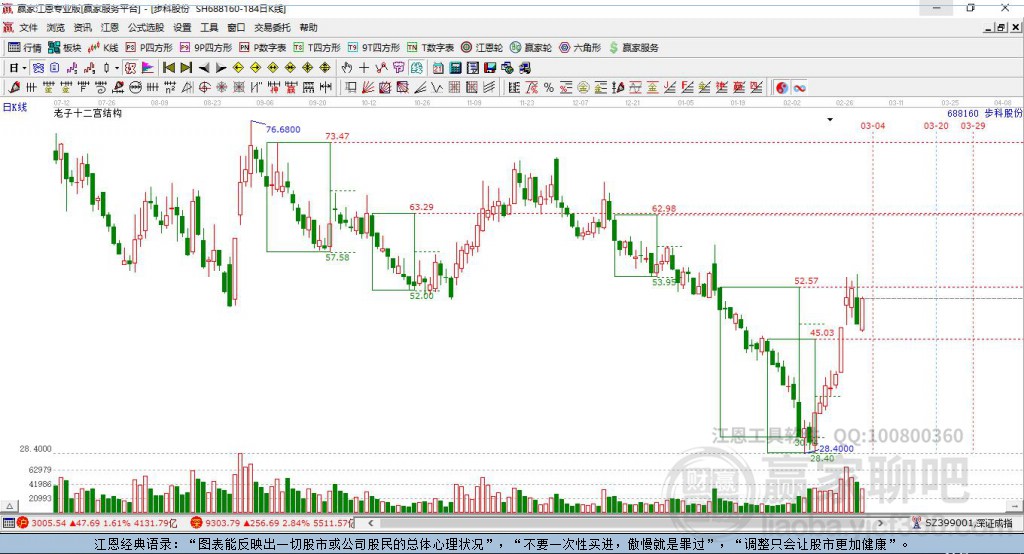Open the 设置 menu
The width and height of the screenshot is (1024, 554).
pos(182,27)
